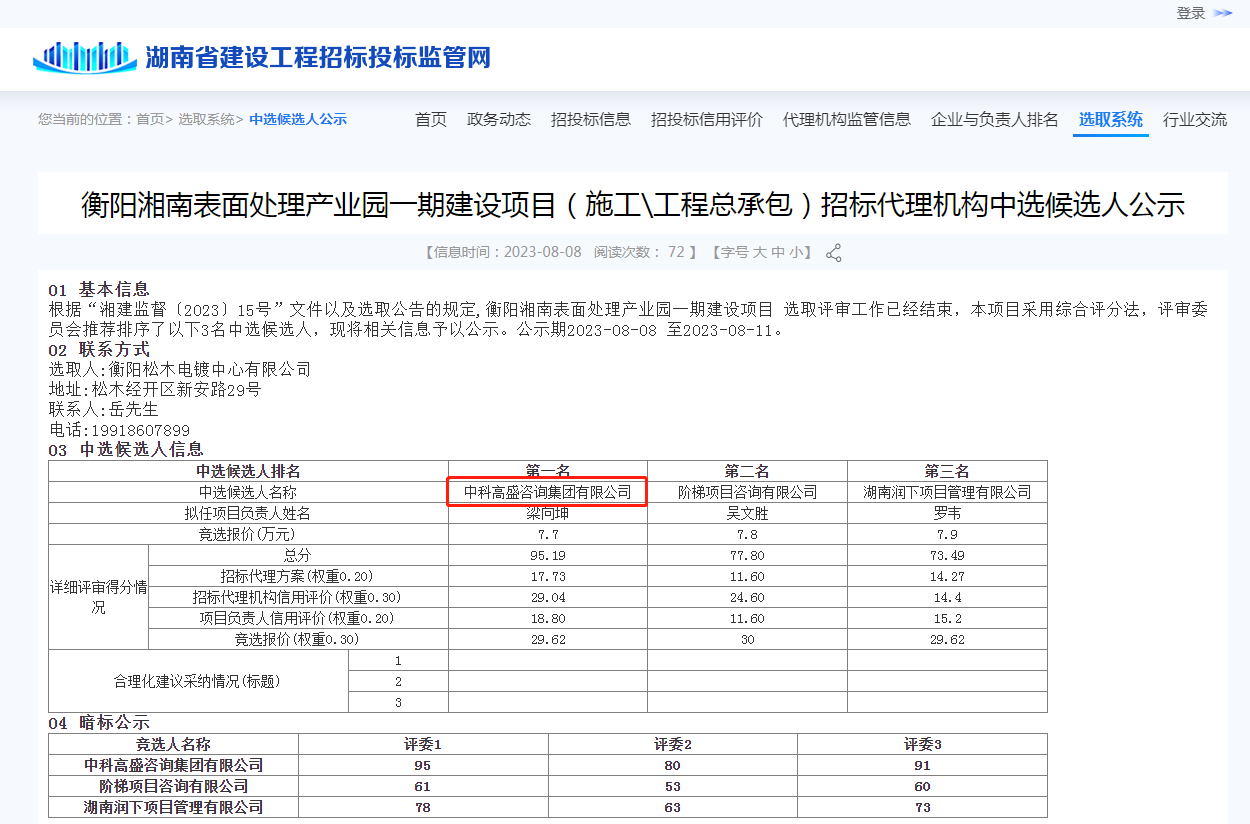Click the 总分 value 77.80
The image size is (1250, 824).
click(x=747, y=556)
